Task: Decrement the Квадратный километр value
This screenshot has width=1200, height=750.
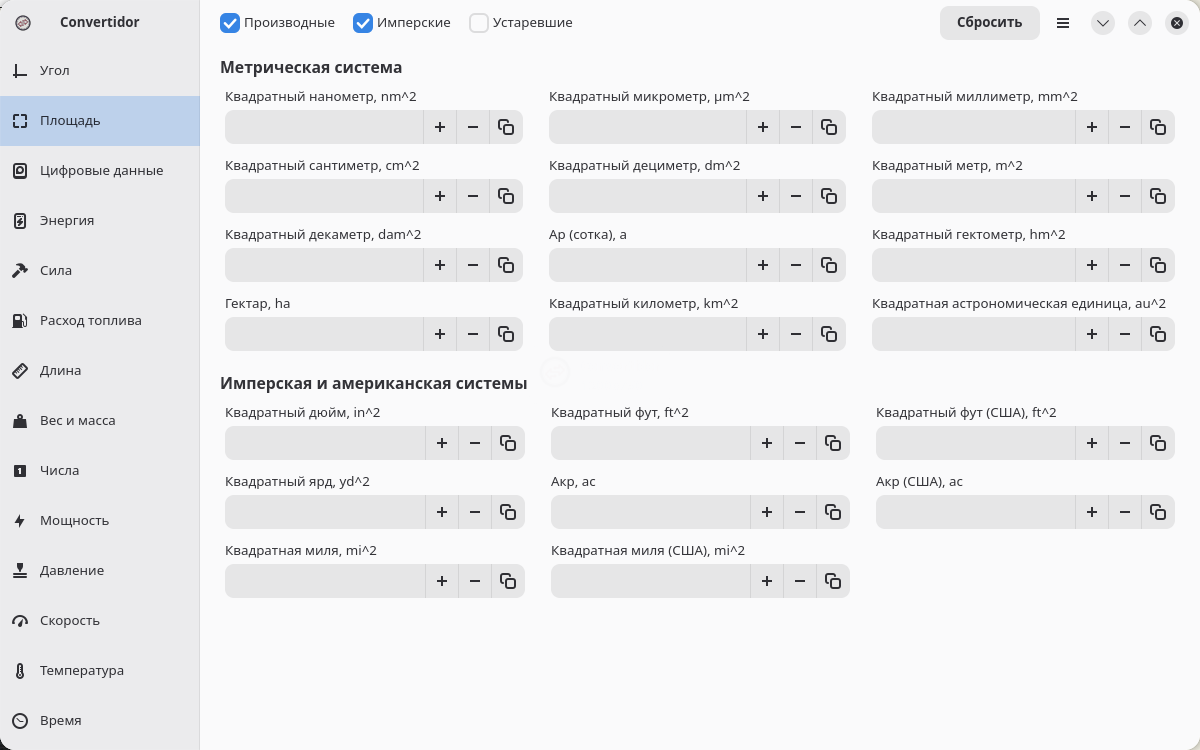Action: 796,334
